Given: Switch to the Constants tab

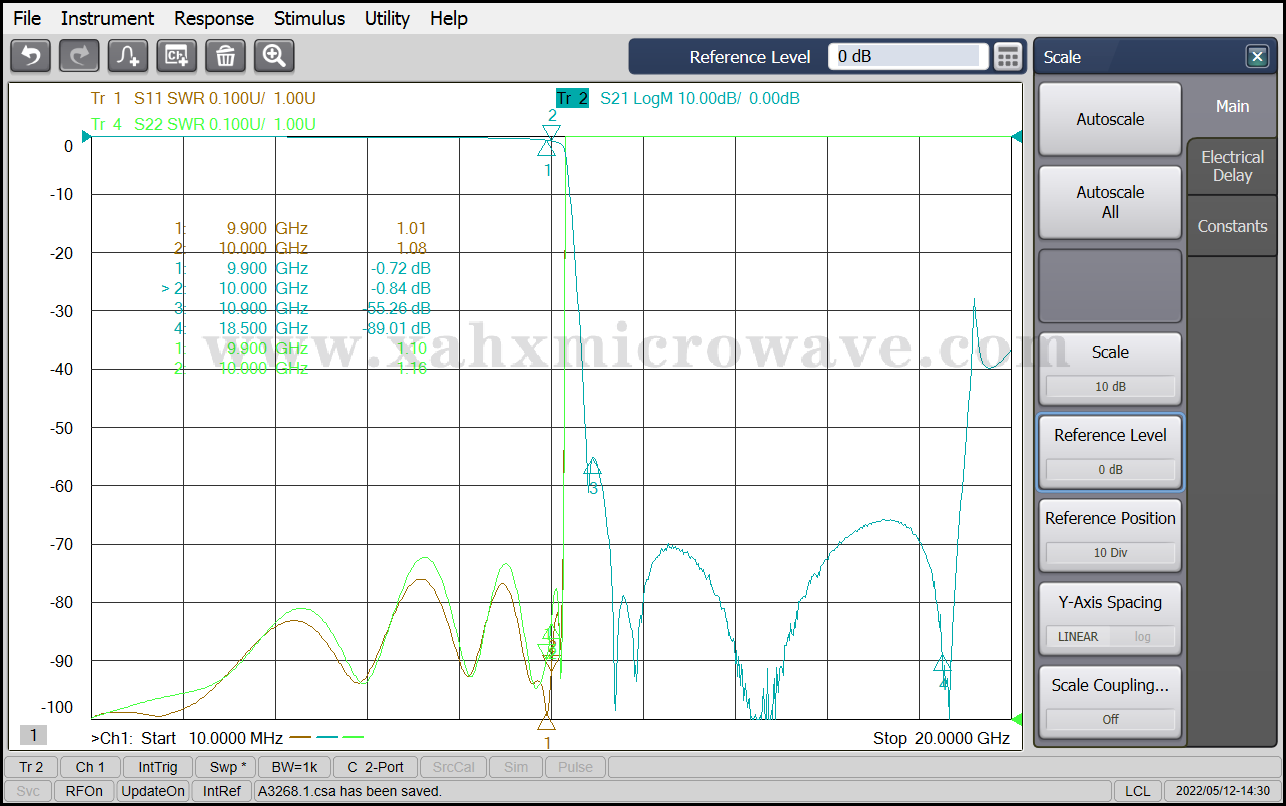Looking at the screenshot, I should (1232, 226).
